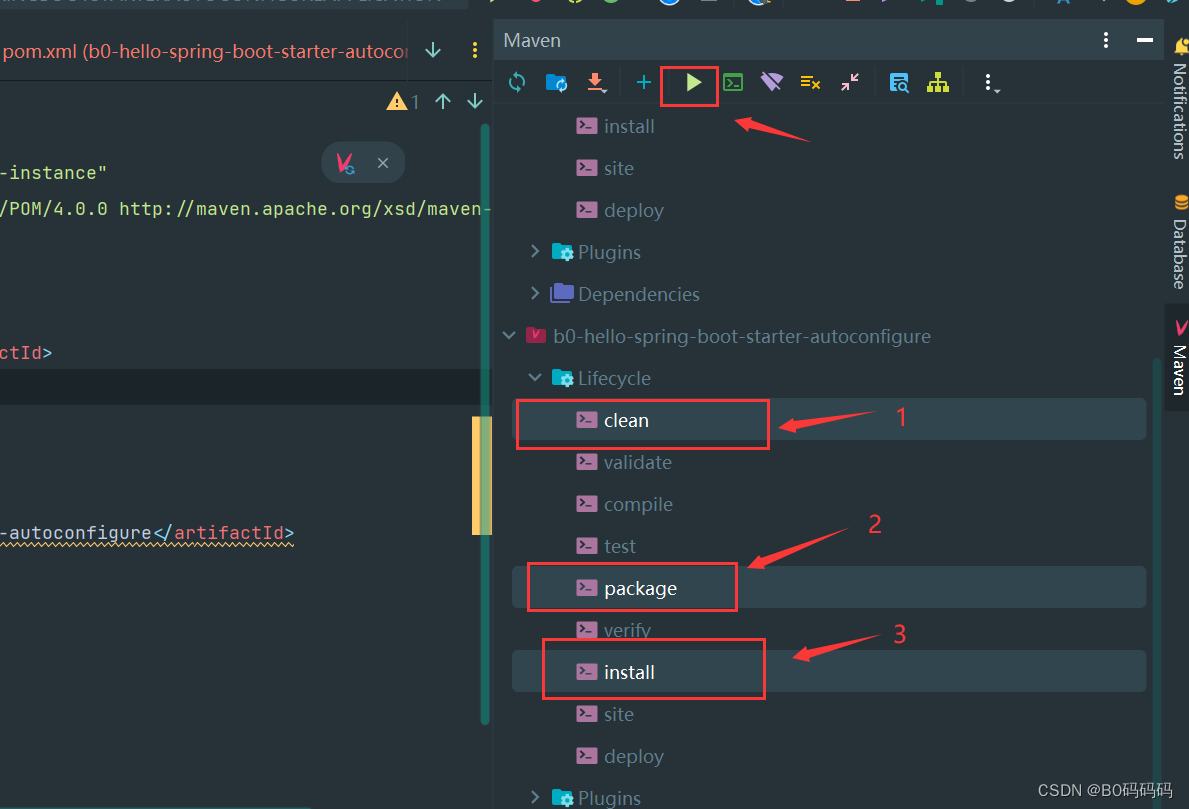The height and width of the screenshot is (809, 1189).
Task: Select install goal under autoconfigure module
Action: point(829,671)
